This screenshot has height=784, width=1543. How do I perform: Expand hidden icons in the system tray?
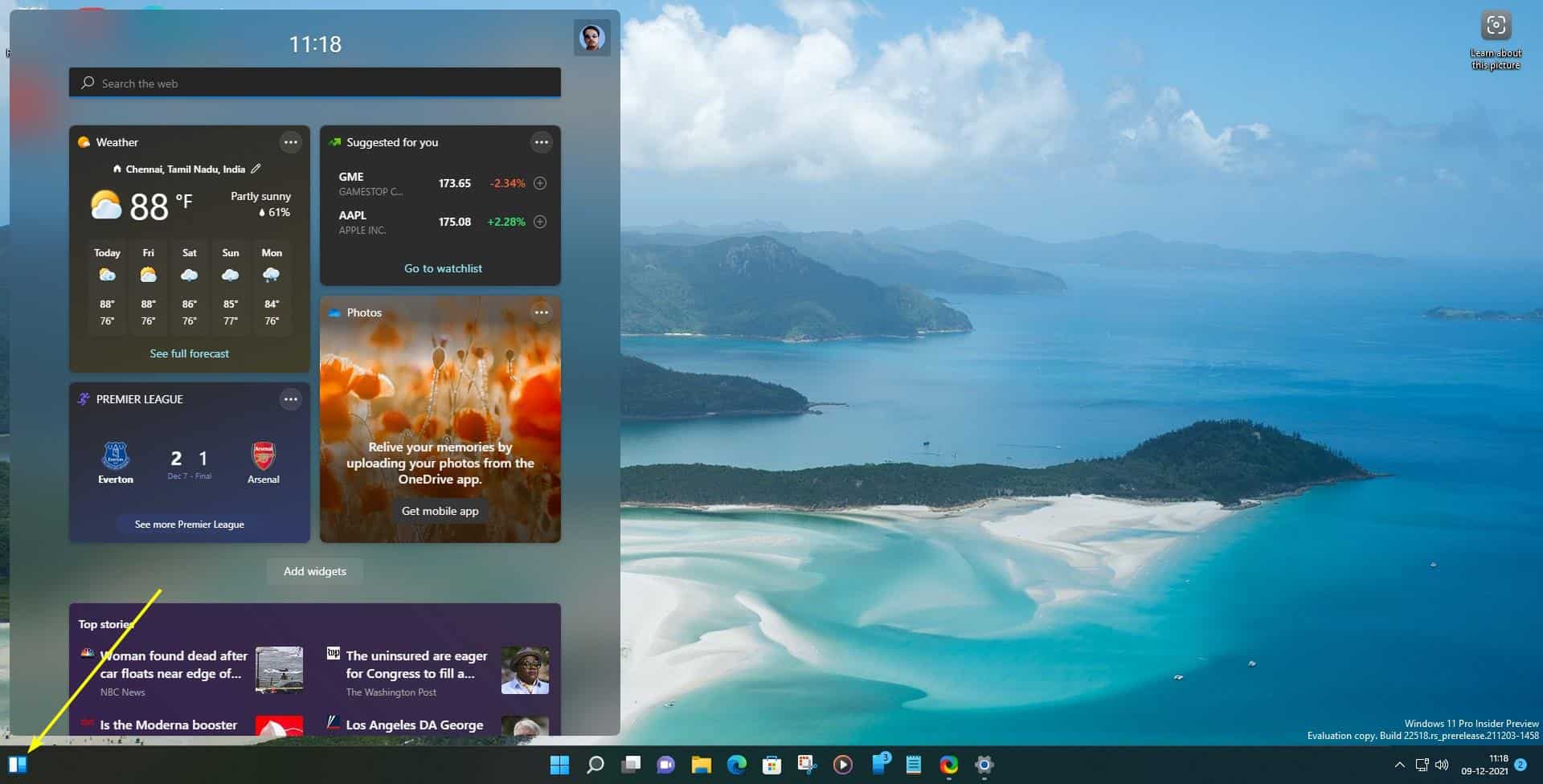point(1399,765)
